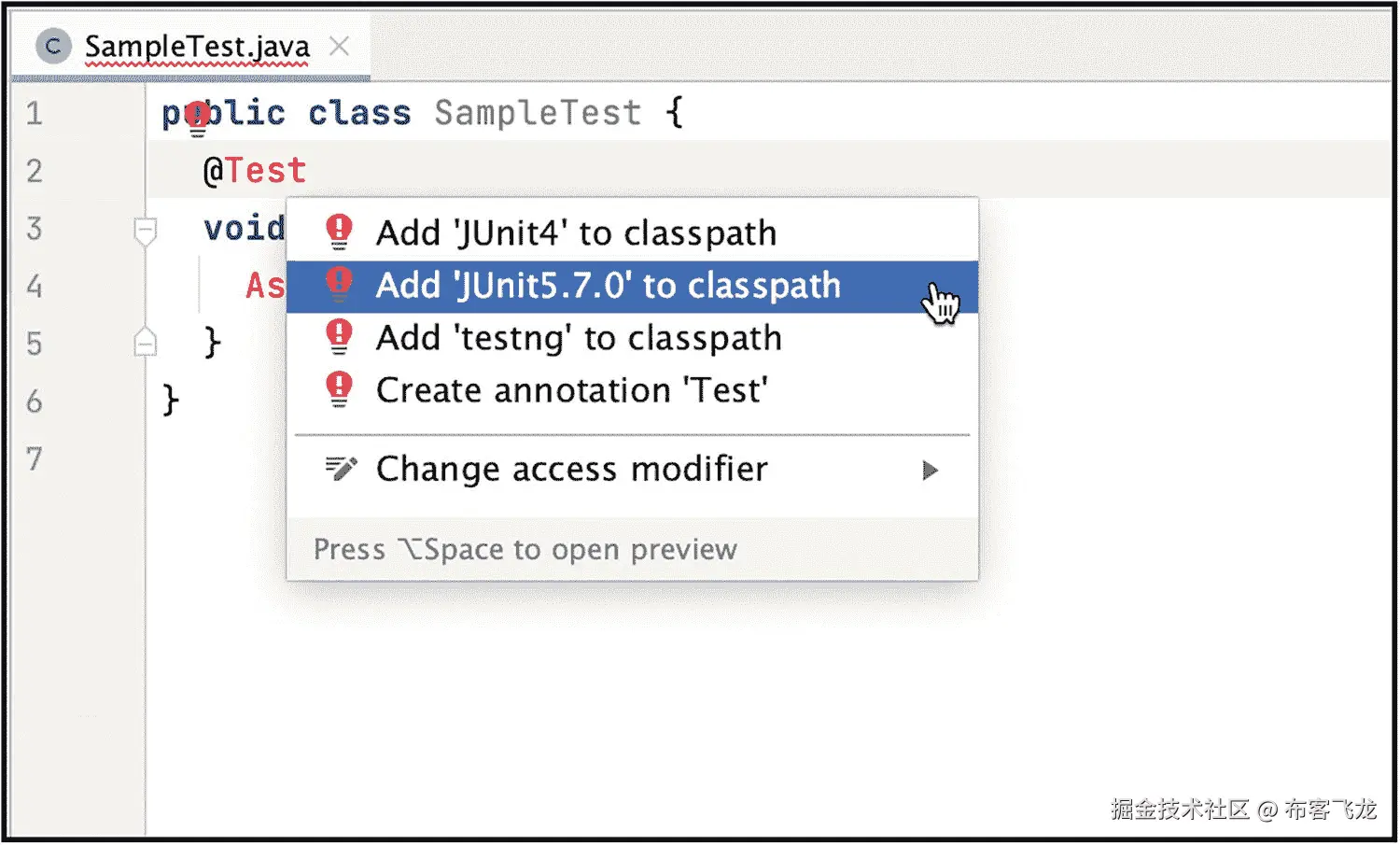Collapse method using fold marker on line 3

(145, 229)
